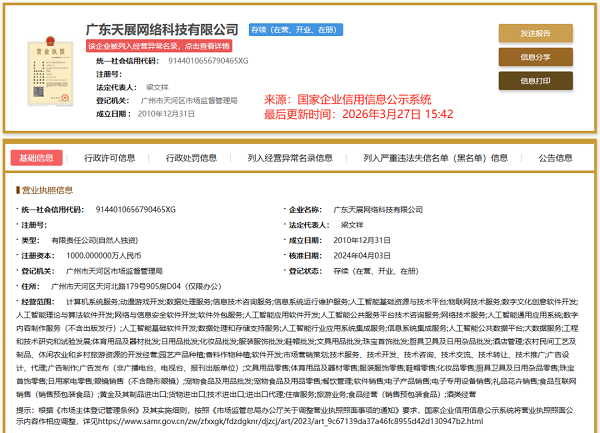Click the 营业执照信息 section heading
Image resolution: width=600 pixels, height=433 pixels.
pos(47,190)
